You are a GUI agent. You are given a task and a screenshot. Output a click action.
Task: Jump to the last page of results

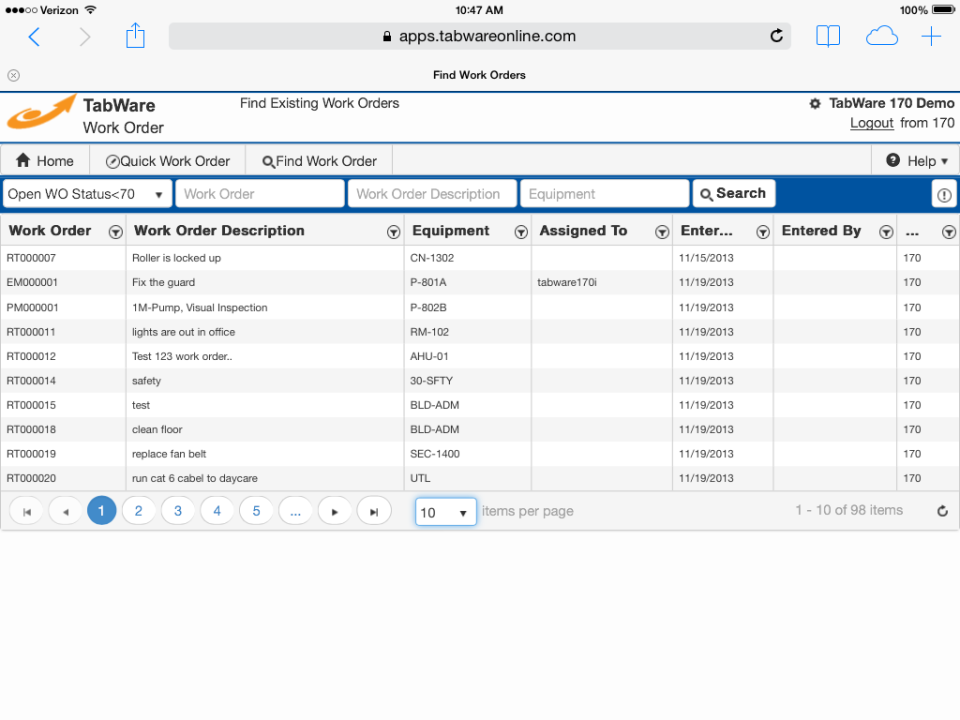[372, 510]
